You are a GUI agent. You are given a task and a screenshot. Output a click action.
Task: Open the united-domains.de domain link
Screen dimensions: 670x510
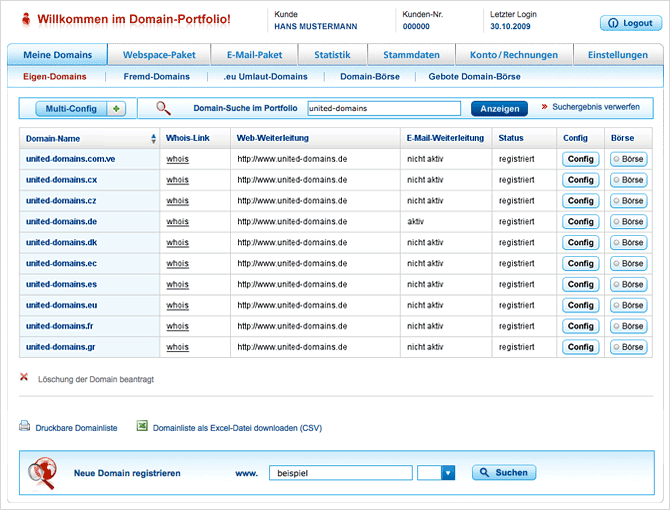[x=62, y=222]
